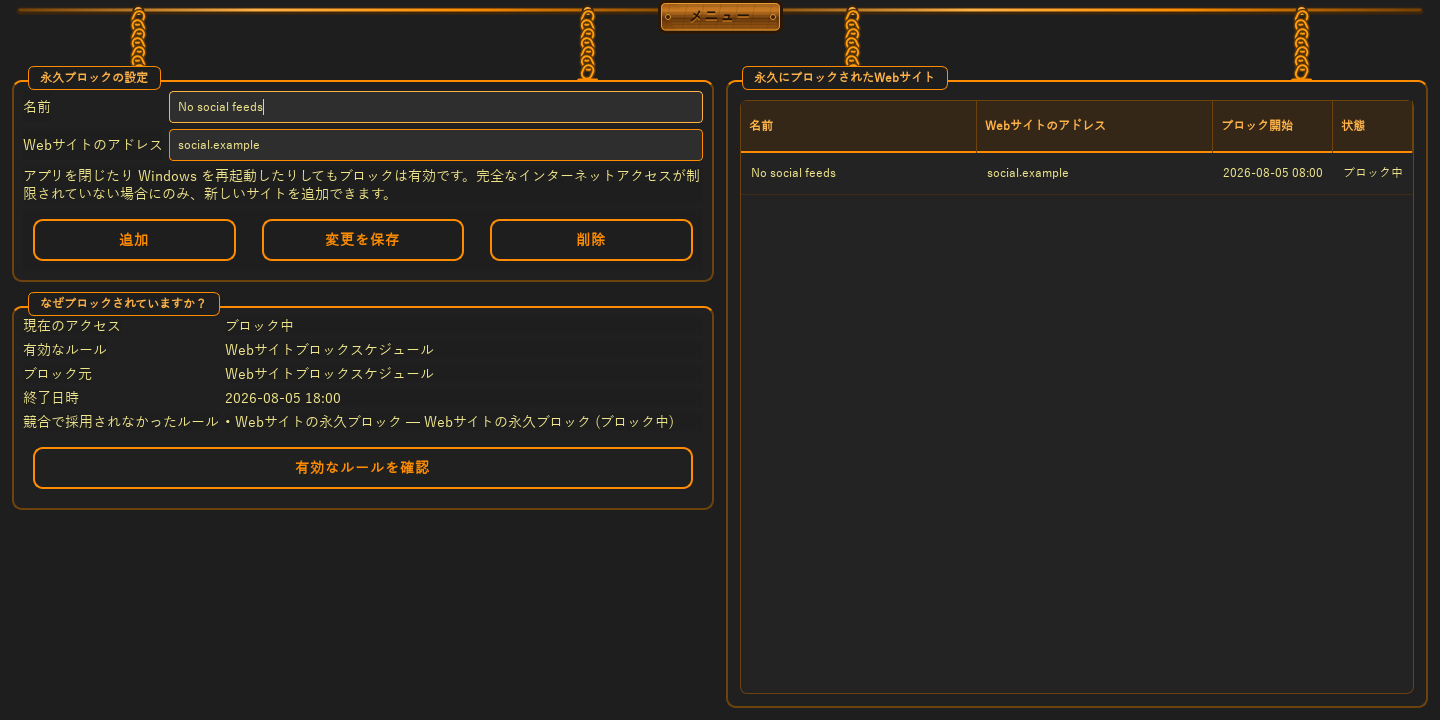Click the 削除 button
This screenshot has height=720, width=1440.
[591, 240]
